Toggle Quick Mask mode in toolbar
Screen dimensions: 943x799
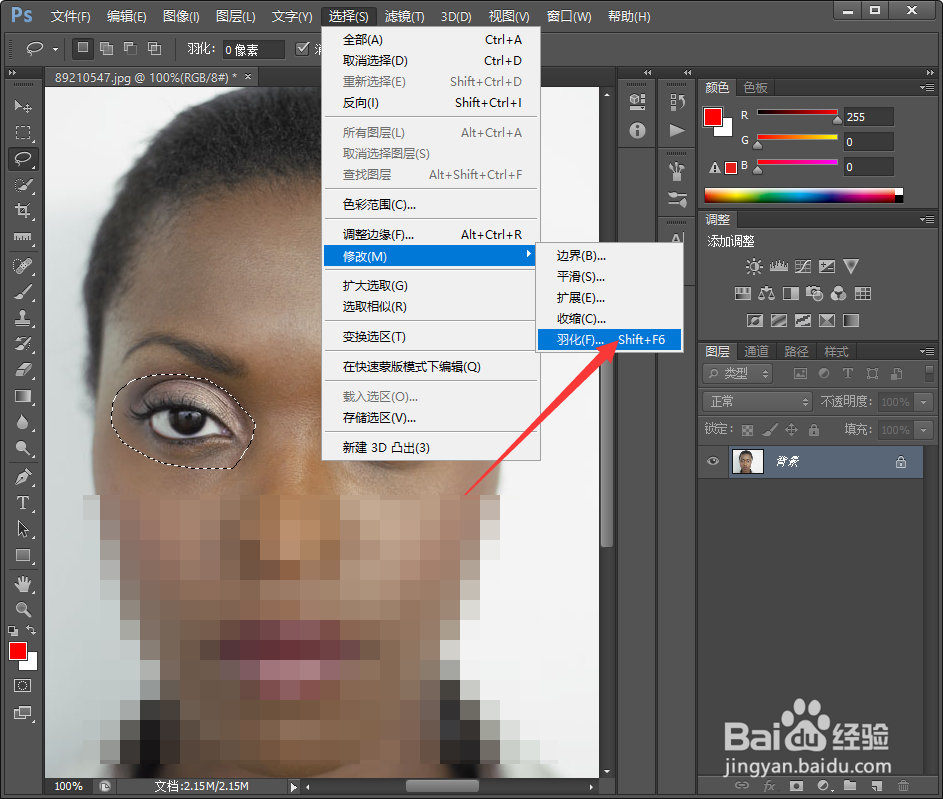(22, 686)
